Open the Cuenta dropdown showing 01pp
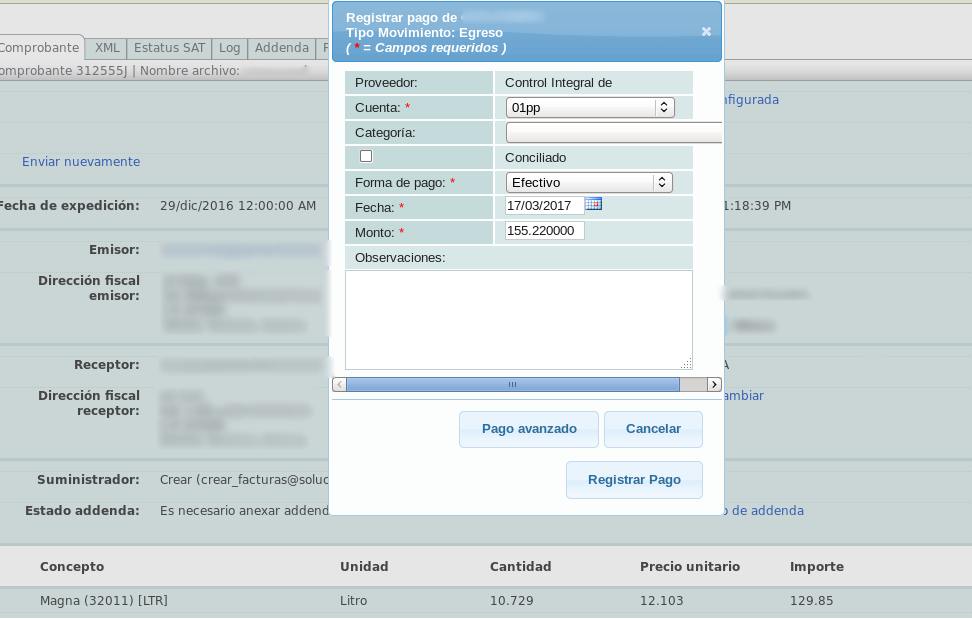 pyautogui.click(x=590, y=107)
